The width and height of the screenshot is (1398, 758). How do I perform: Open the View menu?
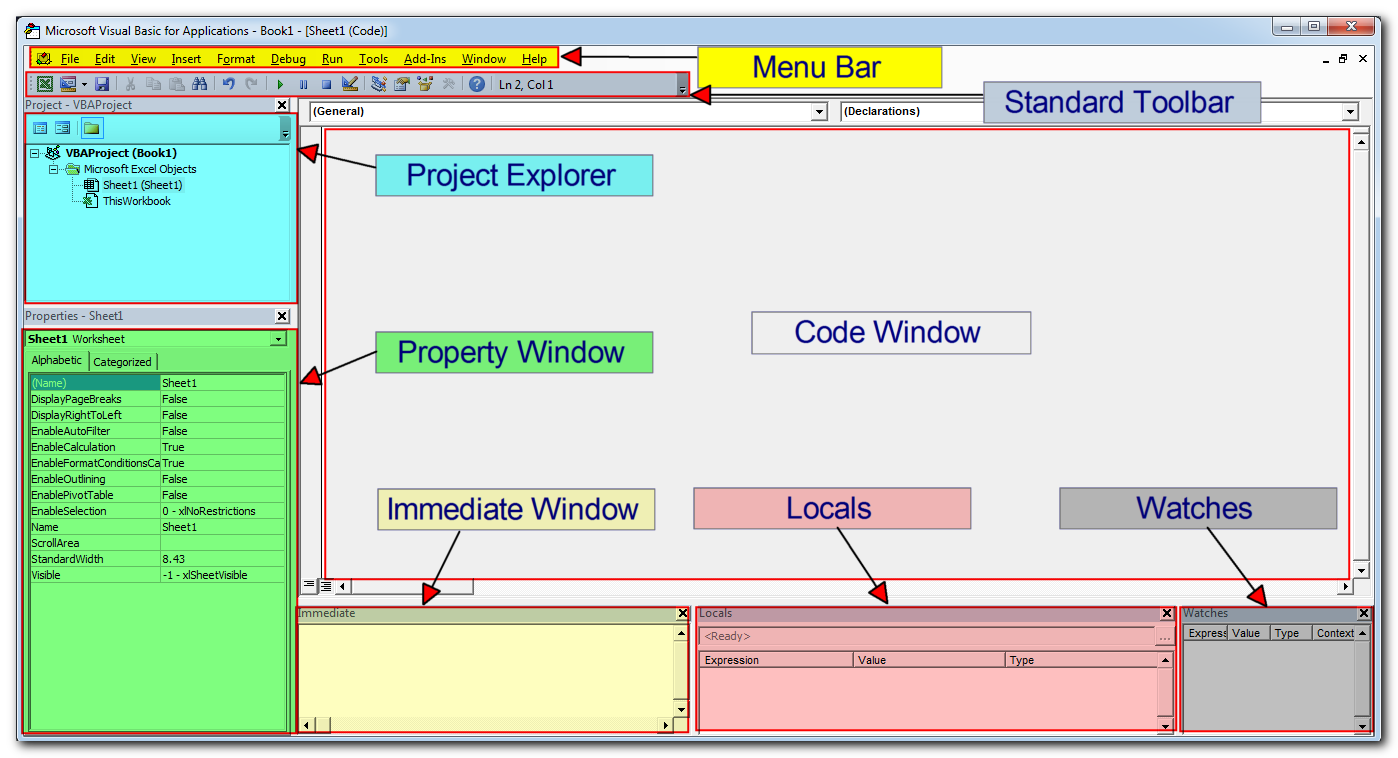coord(143,59)
